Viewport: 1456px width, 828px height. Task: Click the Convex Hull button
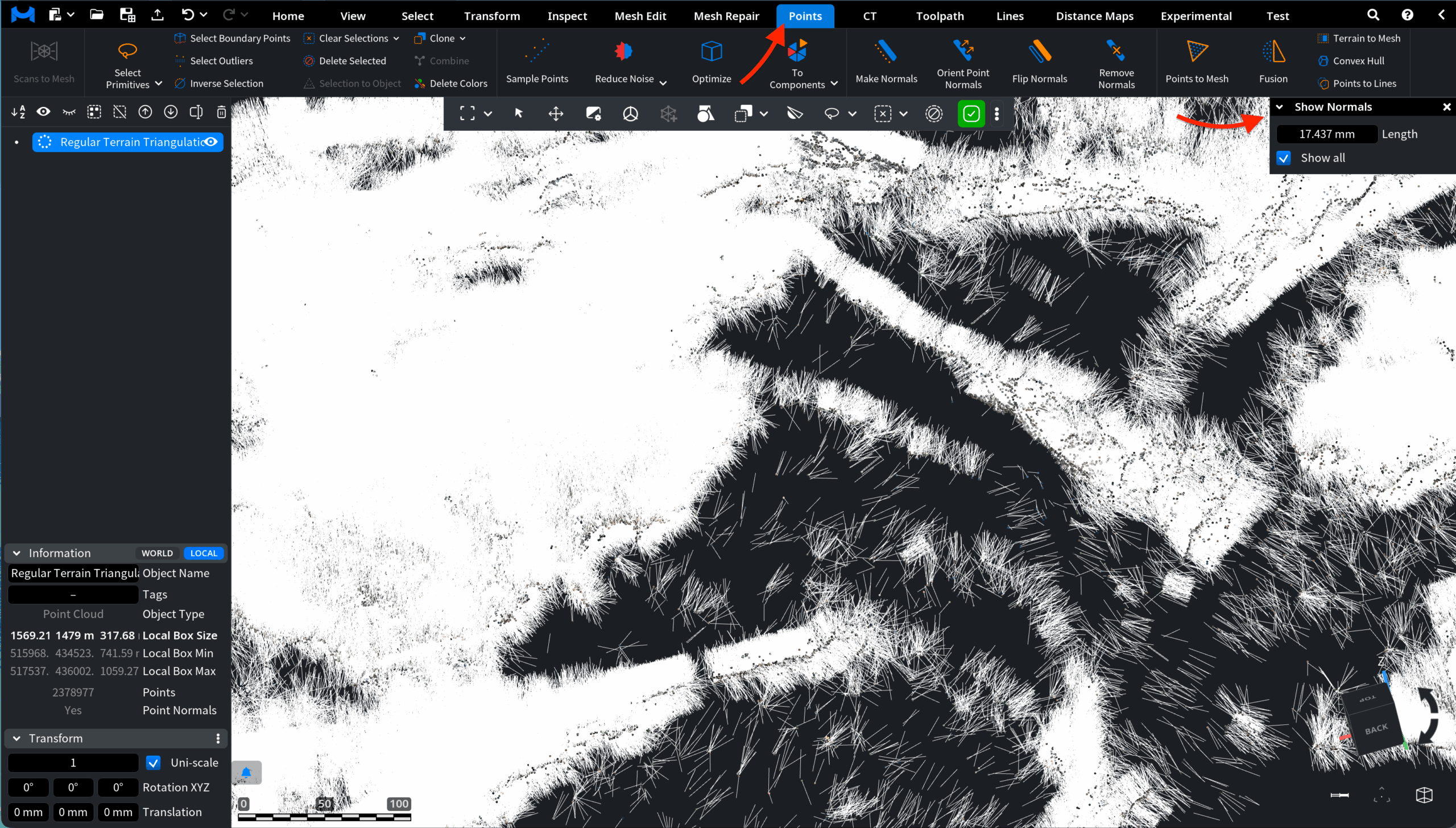pos(1350,61)
